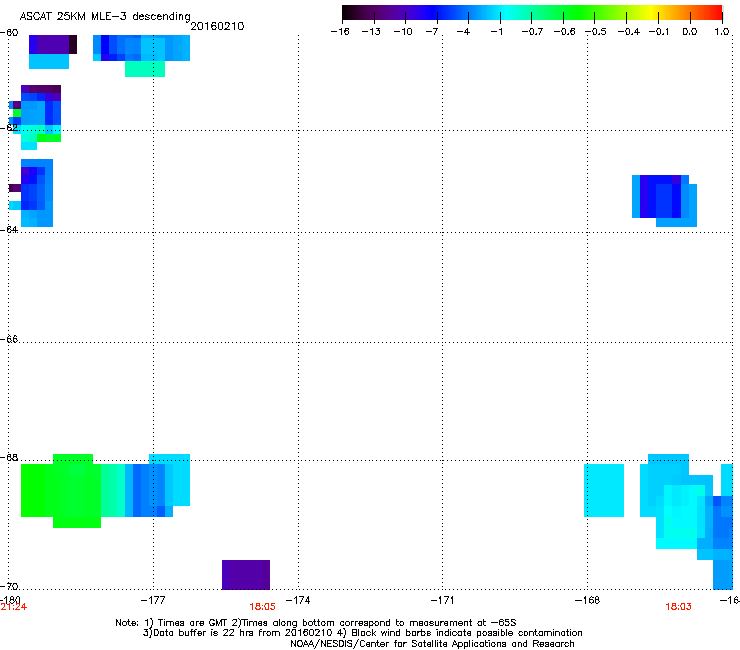Click the 'Times are GMT' note line
This screenshot has width=740, height=650.
316,623
